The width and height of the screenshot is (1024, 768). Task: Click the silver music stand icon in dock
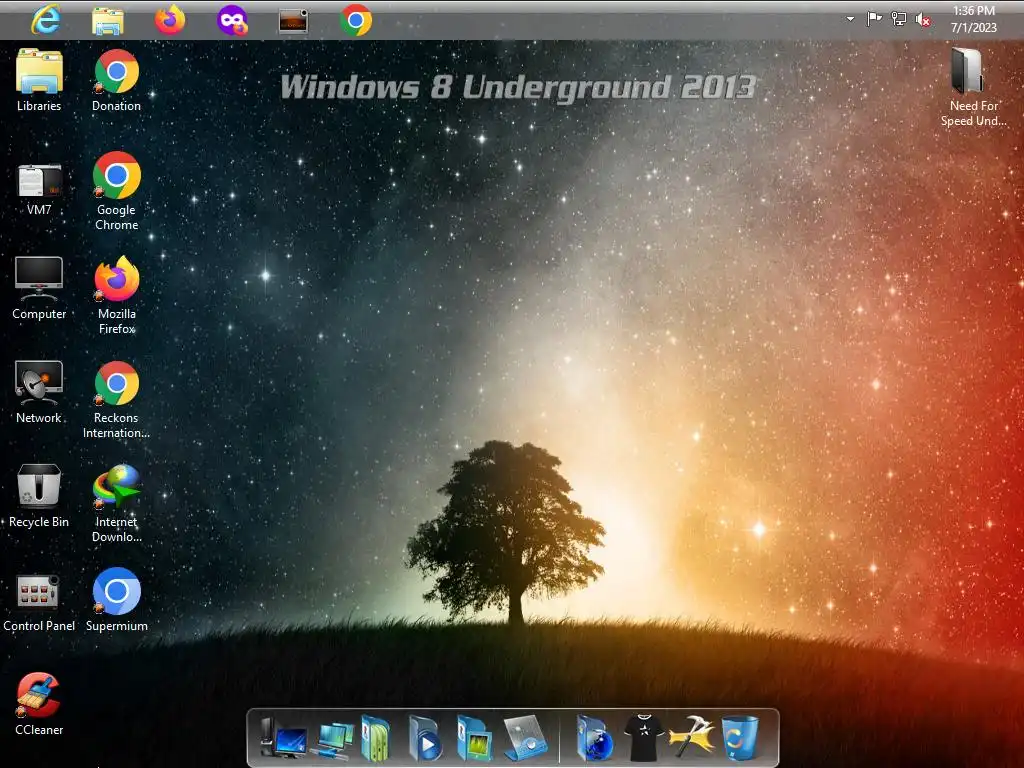click(x=526, y=738)
